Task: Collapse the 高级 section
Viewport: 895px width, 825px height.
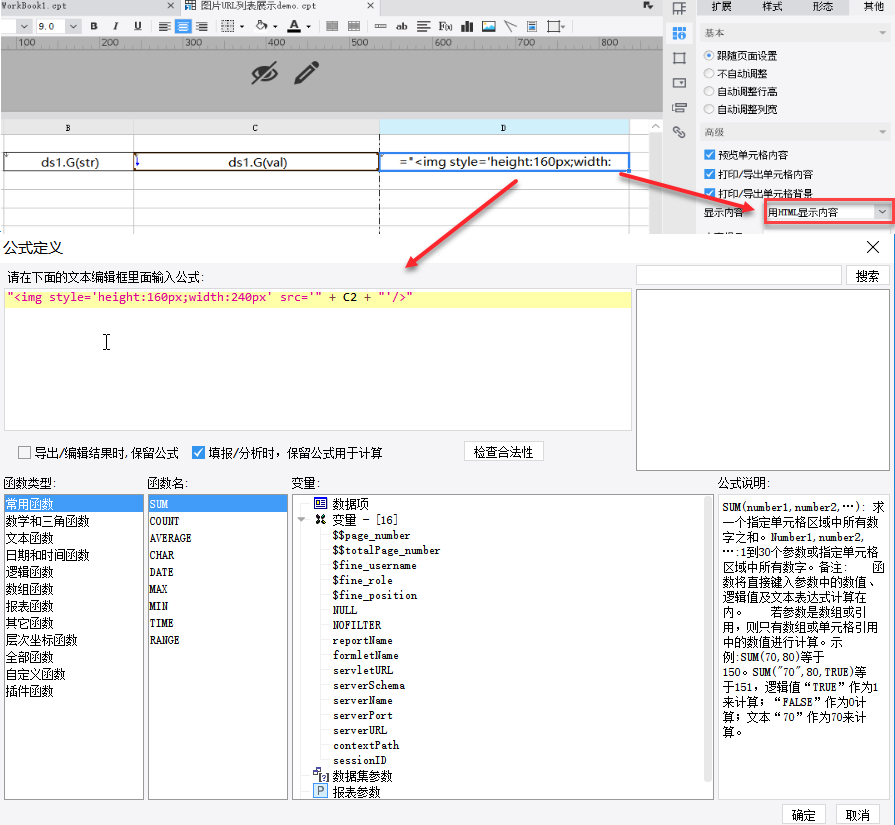Action: (x=882, y=132)
